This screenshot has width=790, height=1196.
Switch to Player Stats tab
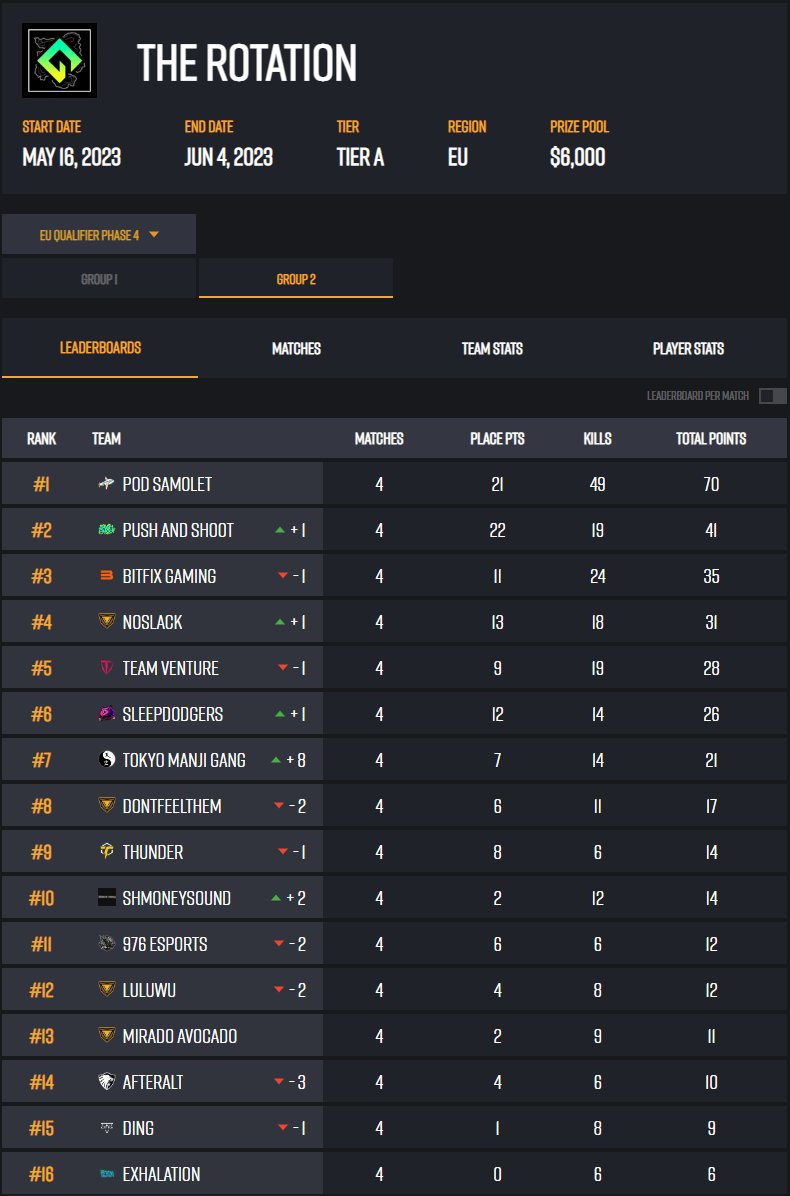tap(689, 349)
